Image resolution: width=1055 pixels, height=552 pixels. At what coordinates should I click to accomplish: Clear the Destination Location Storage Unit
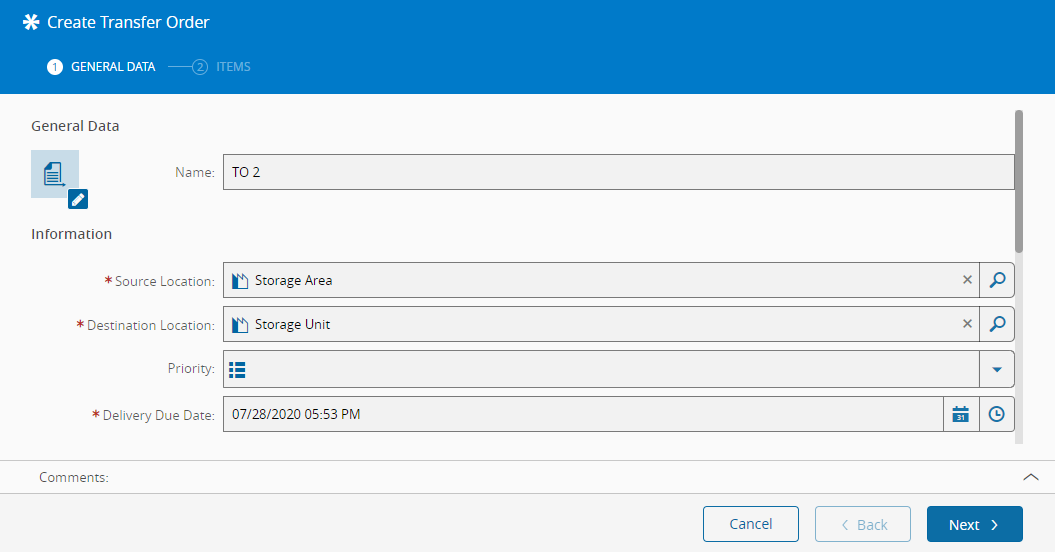967,325
